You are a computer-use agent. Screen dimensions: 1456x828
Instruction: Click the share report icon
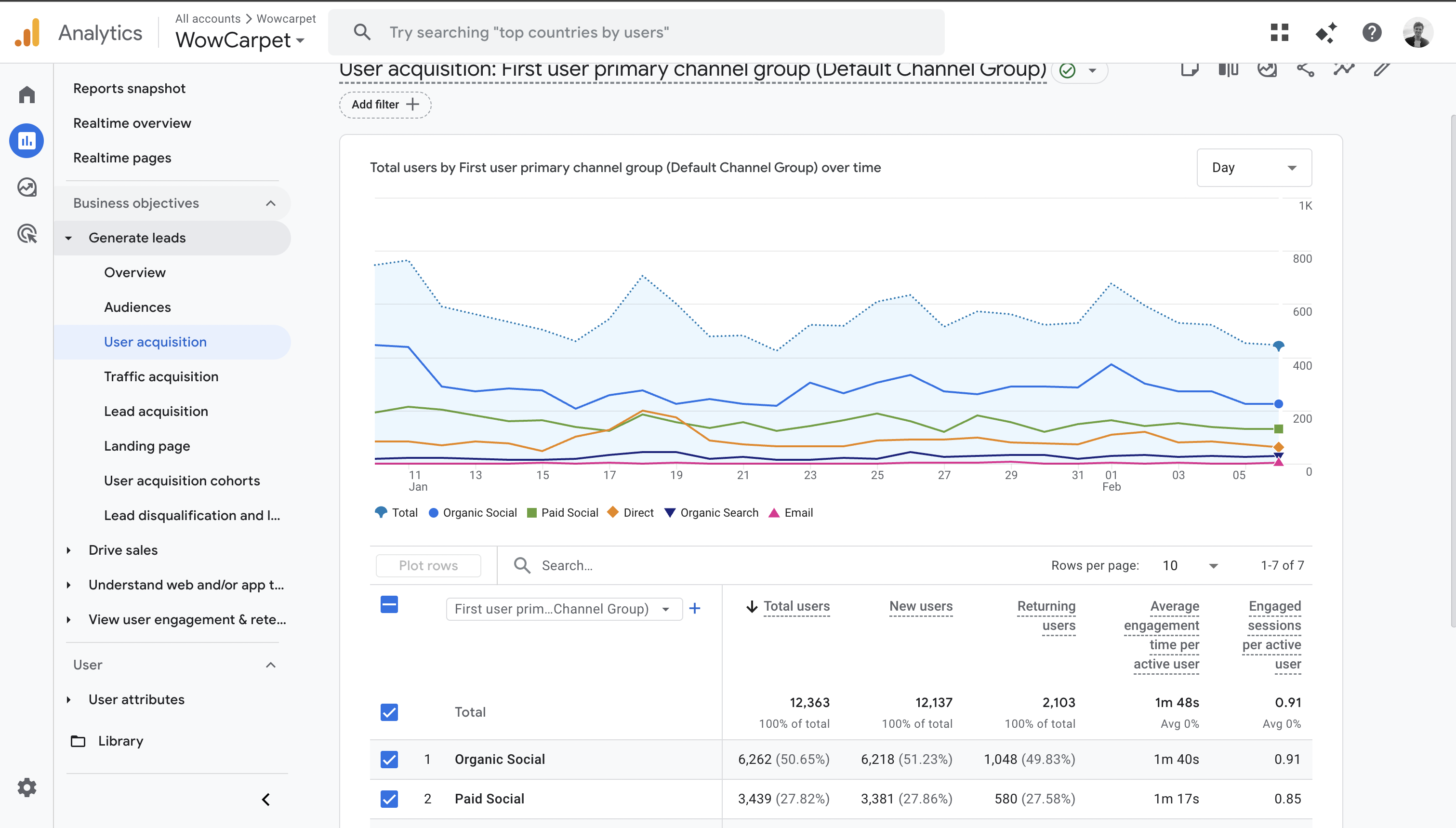pos(1305,69)
